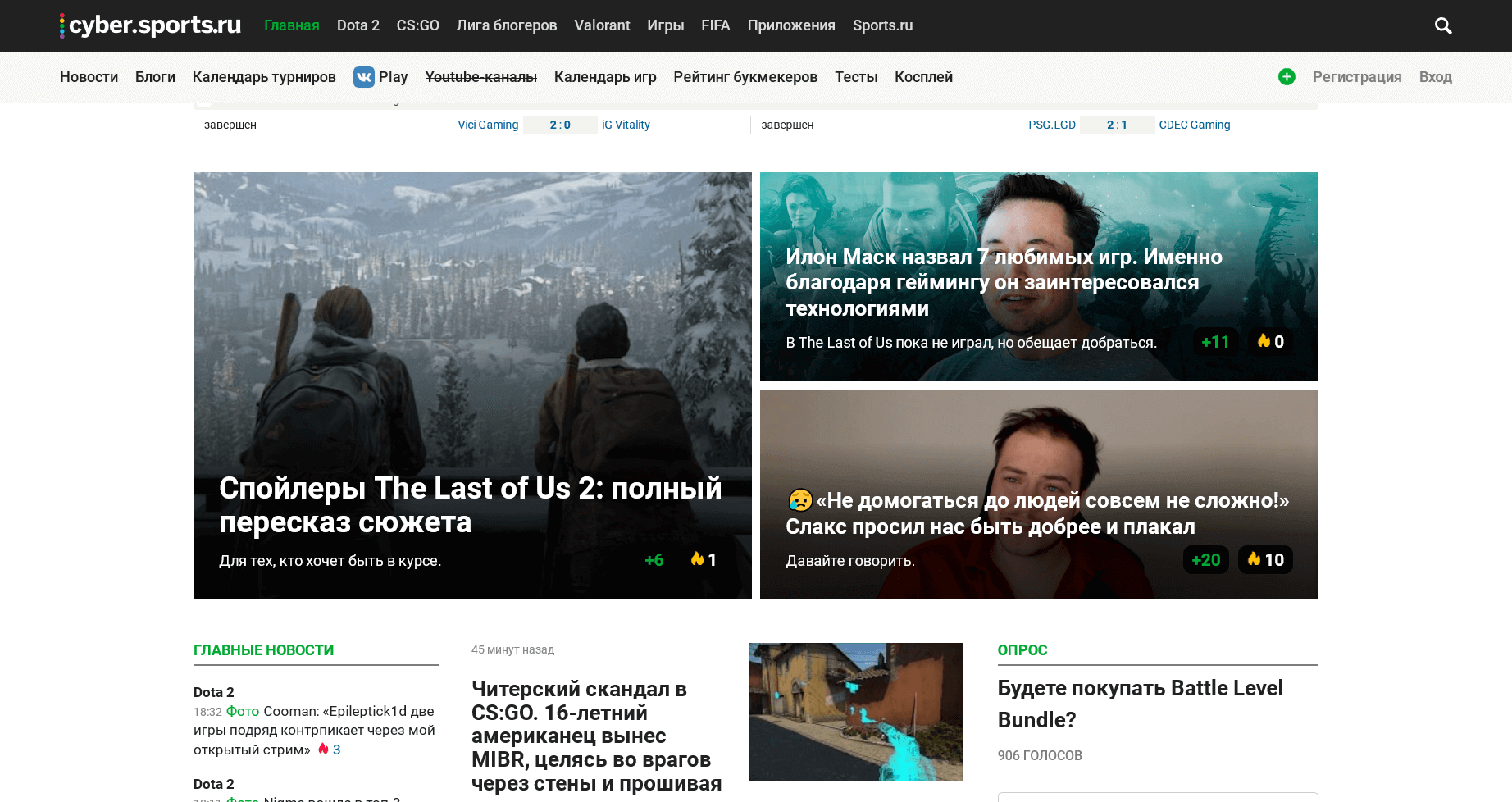Go to Календарь турниров tab
1512x802 pixels.
264,77
